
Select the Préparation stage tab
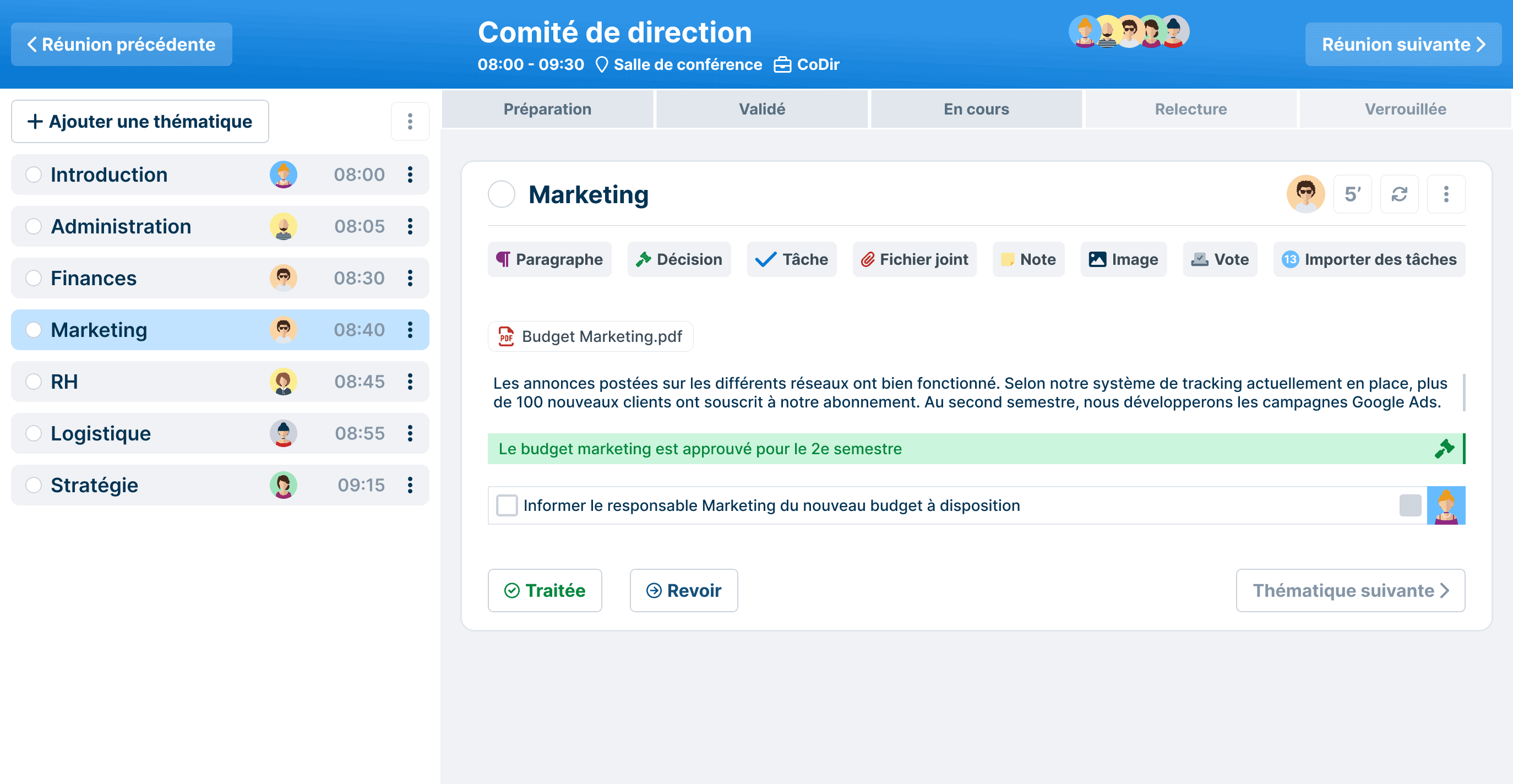tap(547, 109)
